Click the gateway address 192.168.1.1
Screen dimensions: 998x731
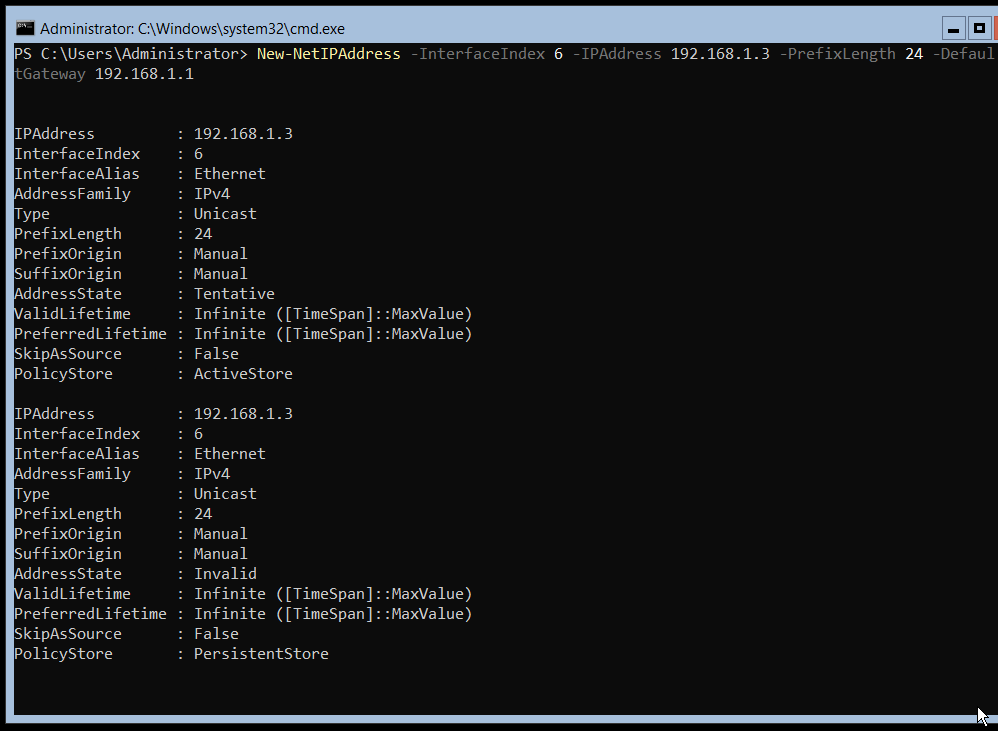[144, 74]
